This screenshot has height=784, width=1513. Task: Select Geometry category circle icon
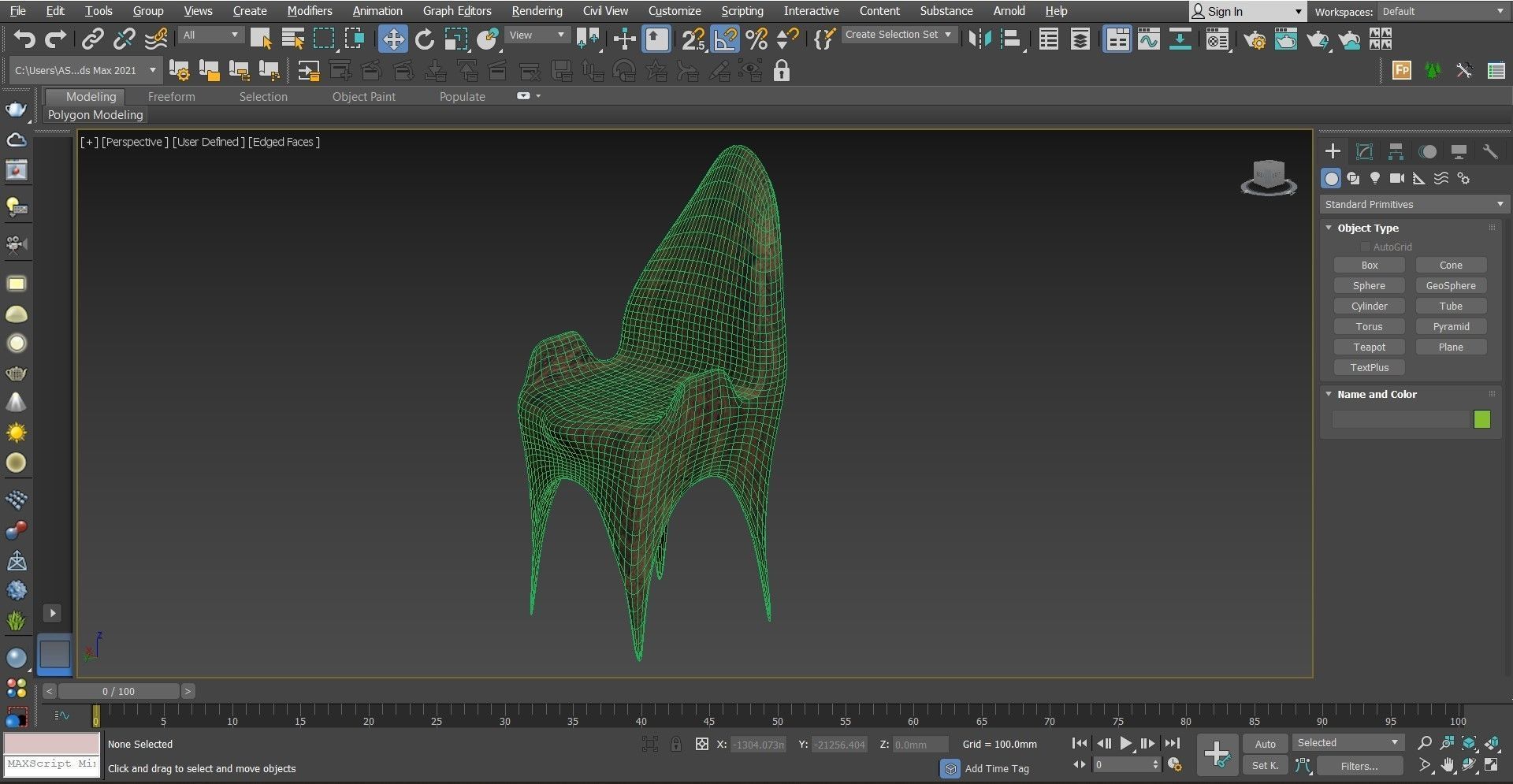point(1331,179)
